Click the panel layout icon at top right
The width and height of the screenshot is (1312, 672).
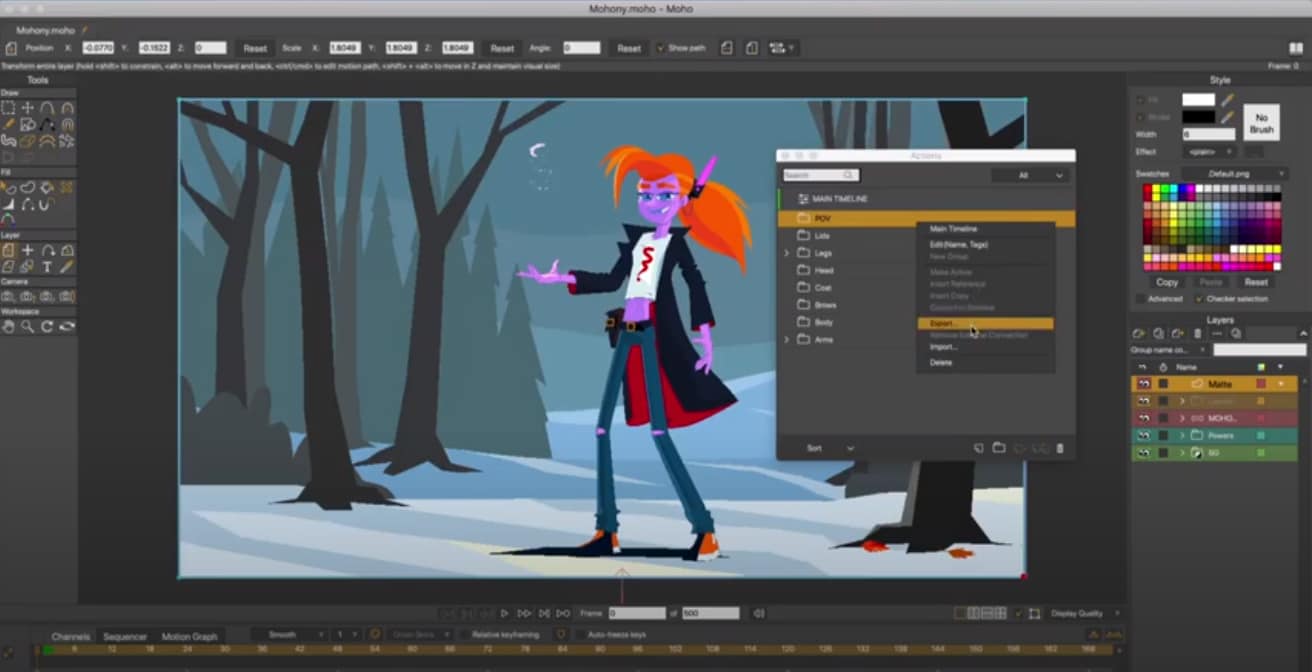pyautogui.click(x=1296, y=48)
